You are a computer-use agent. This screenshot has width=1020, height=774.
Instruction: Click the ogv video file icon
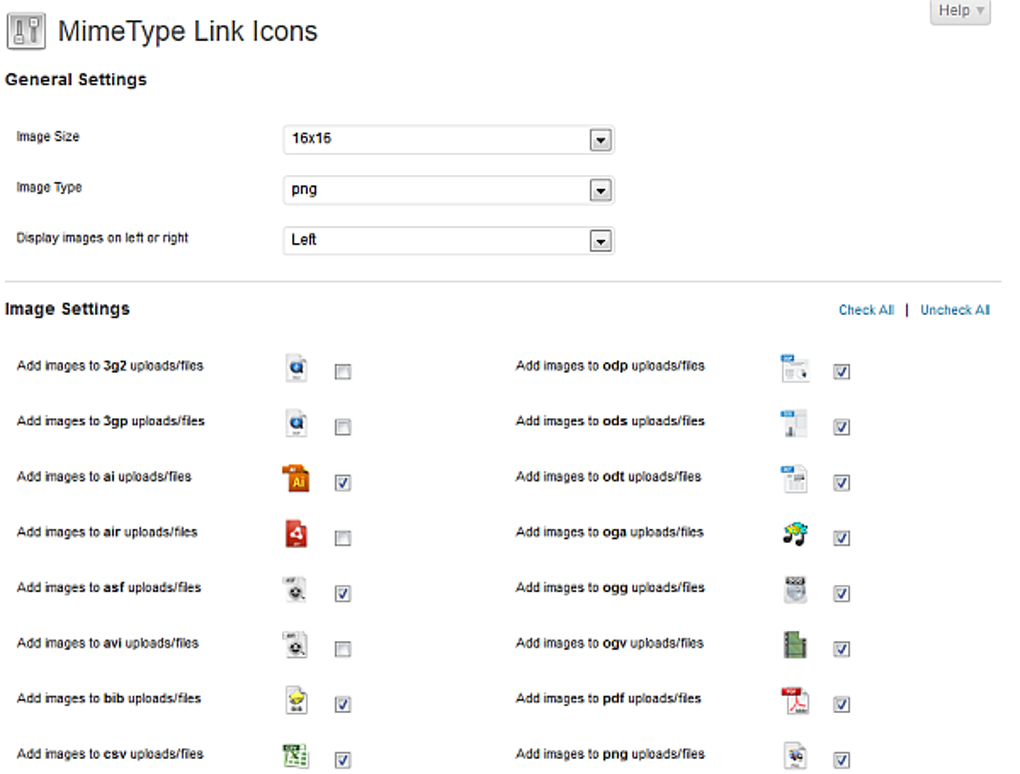(793, 647)
